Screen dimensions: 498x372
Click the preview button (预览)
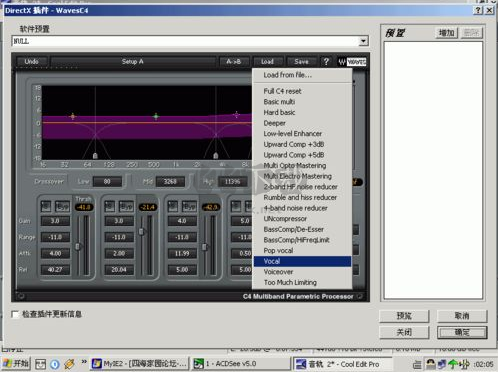[404, 316]
